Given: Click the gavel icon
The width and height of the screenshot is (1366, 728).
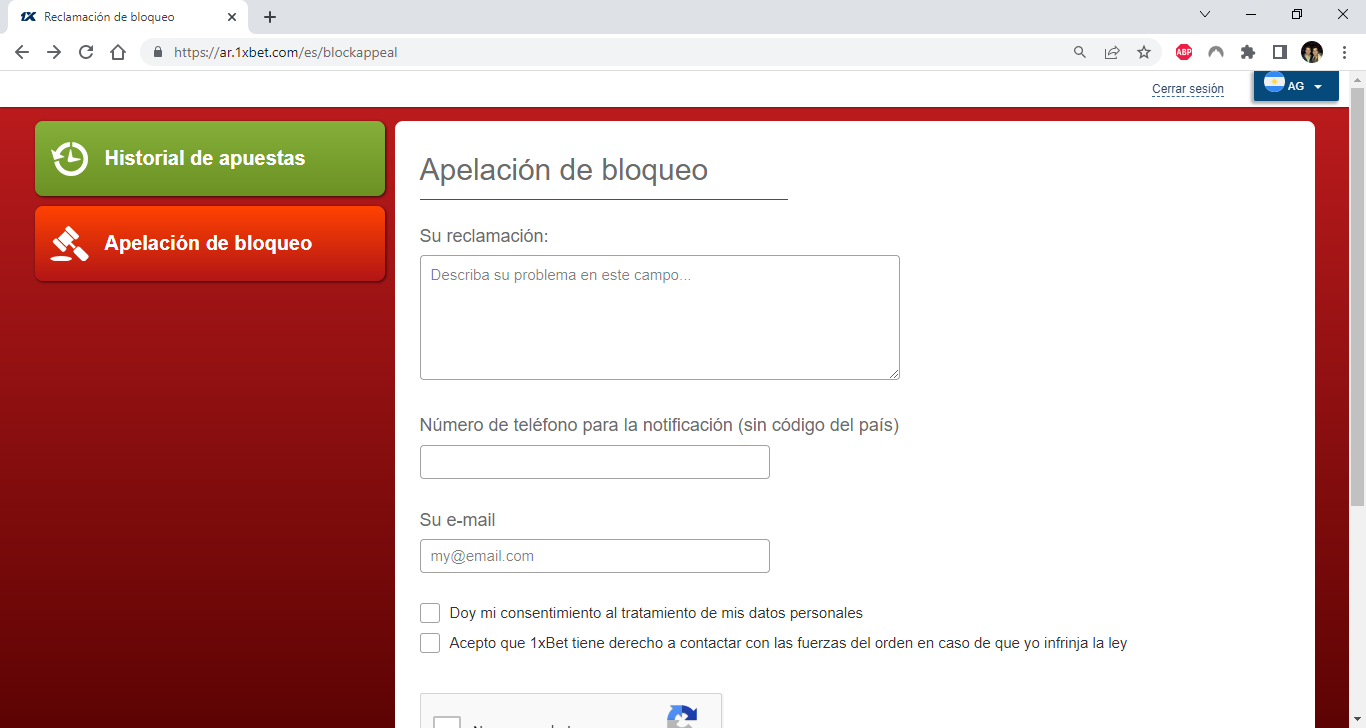Looking at the screenshot, I should [x=70, y=243].
